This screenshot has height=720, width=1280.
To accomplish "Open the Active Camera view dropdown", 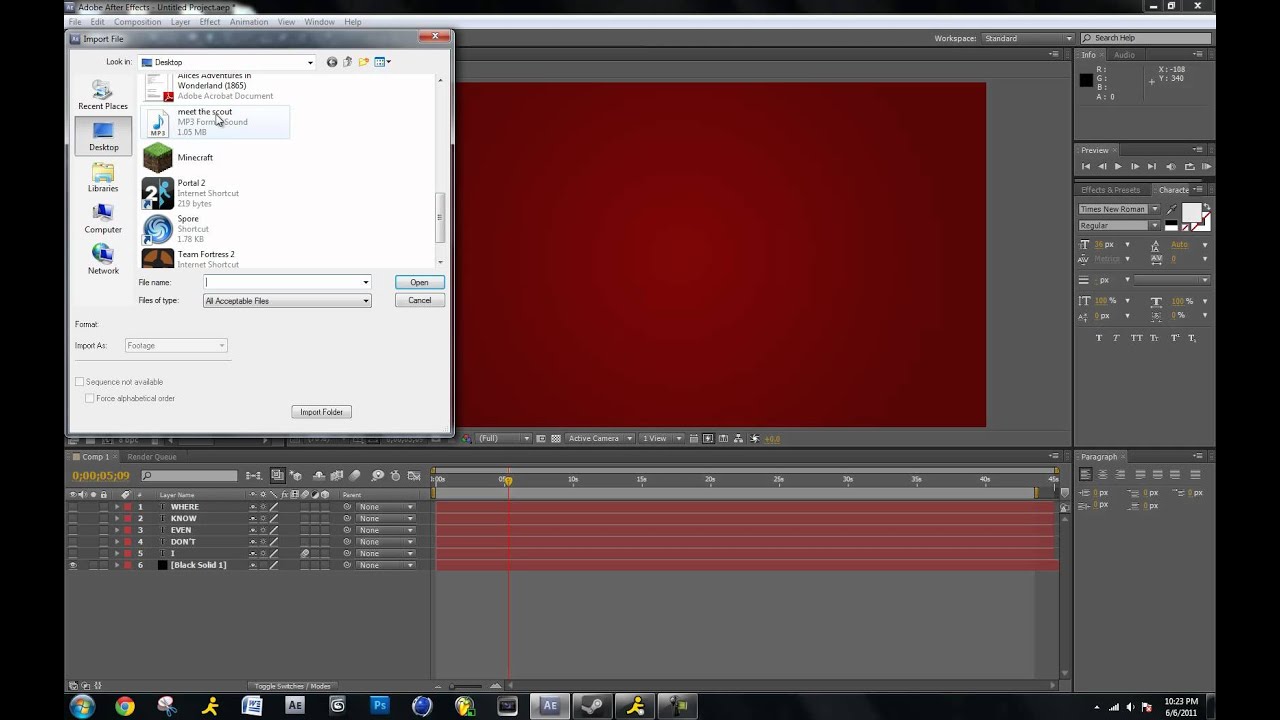I will (x=600, y=438).
